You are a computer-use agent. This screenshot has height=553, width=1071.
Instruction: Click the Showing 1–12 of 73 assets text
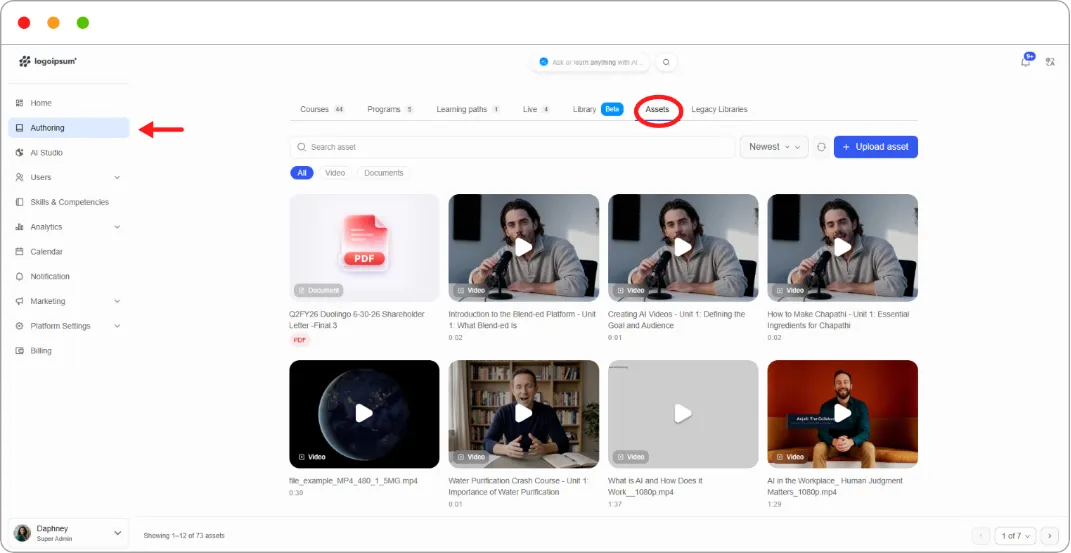coord(184,536)
